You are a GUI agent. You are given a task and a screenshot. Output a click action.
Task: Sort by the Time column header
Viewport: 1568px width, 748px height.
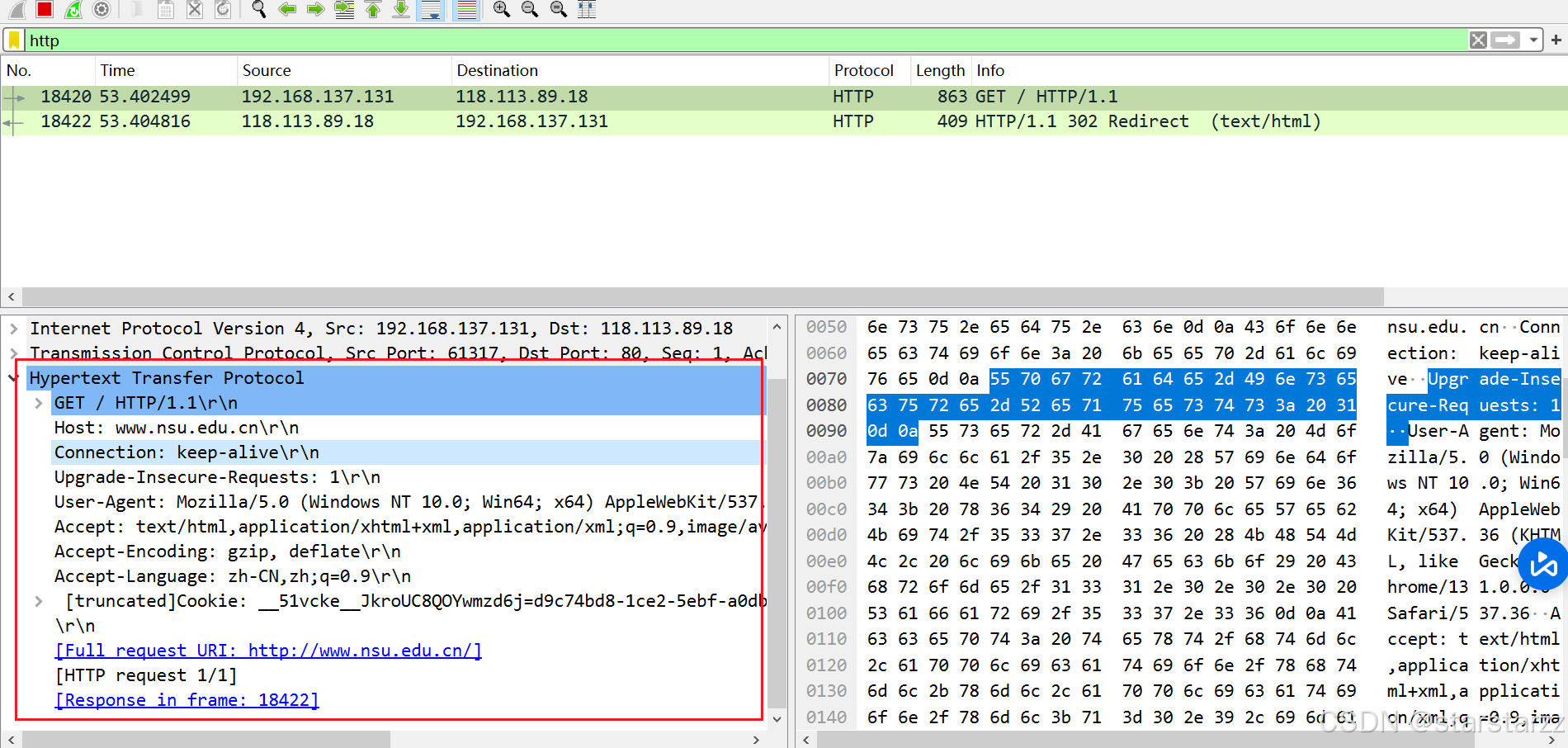coord(165,70)
